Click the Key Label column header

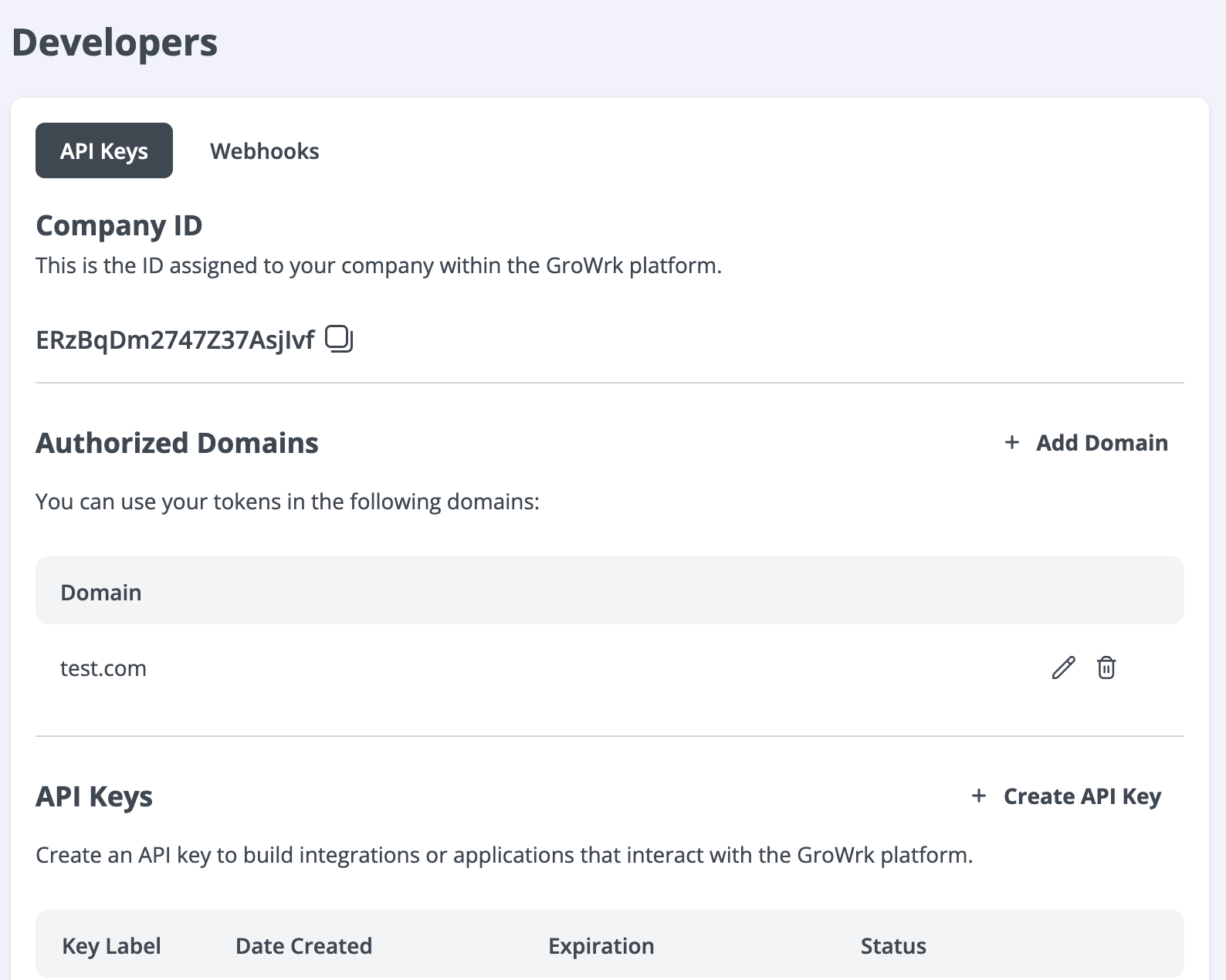click(111, 946)
